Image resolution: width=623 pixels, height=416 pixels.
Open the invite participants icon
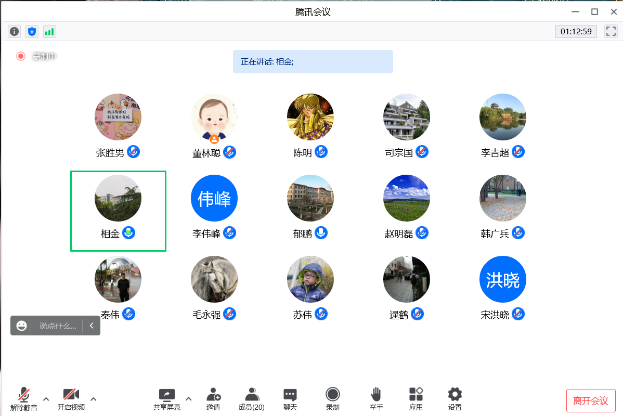click(x=213, y=395)
